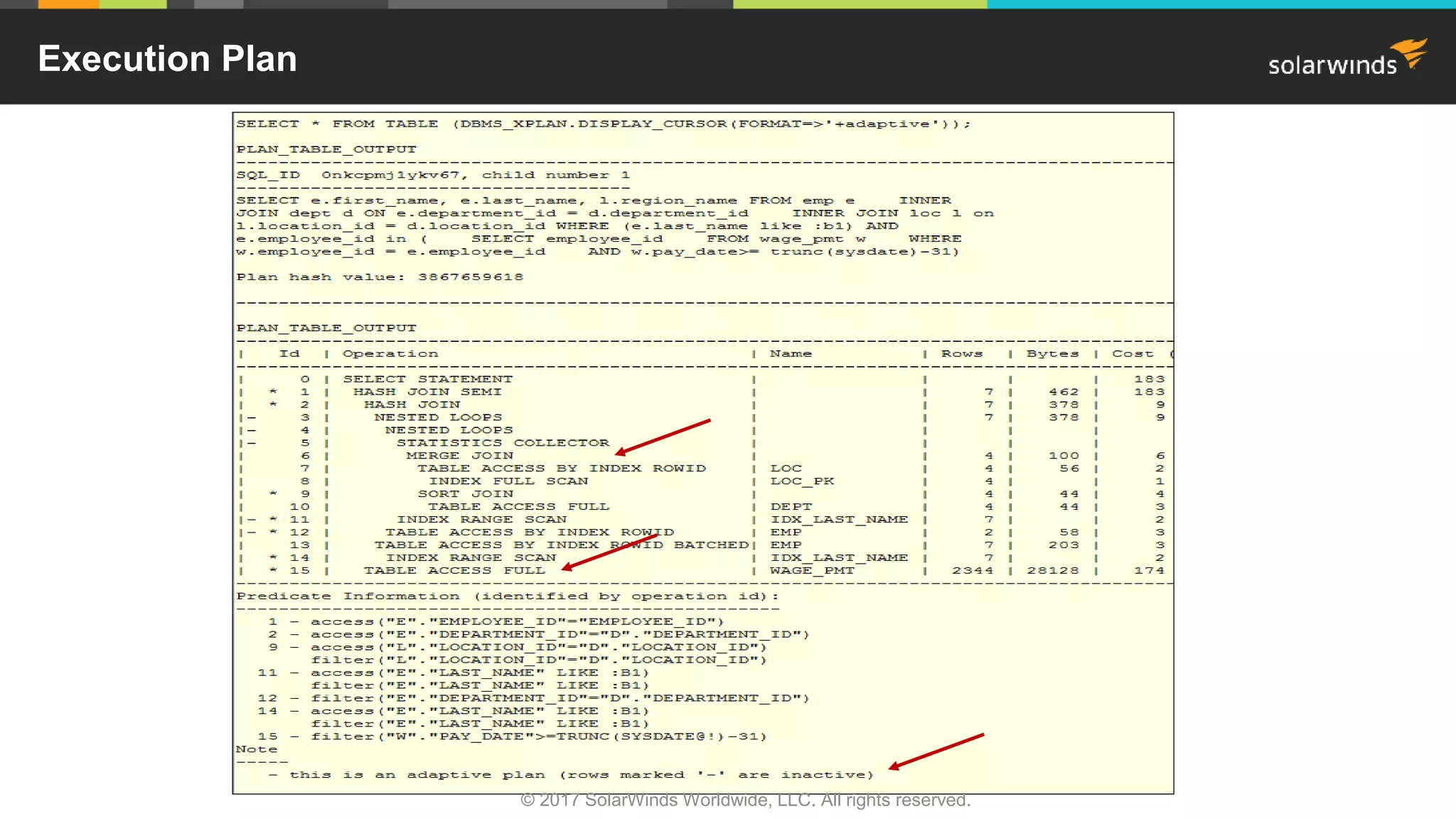Click the solarwinds wordmark text
This screenshot has width=1456, height=819.
click(x=1332, y=66)
